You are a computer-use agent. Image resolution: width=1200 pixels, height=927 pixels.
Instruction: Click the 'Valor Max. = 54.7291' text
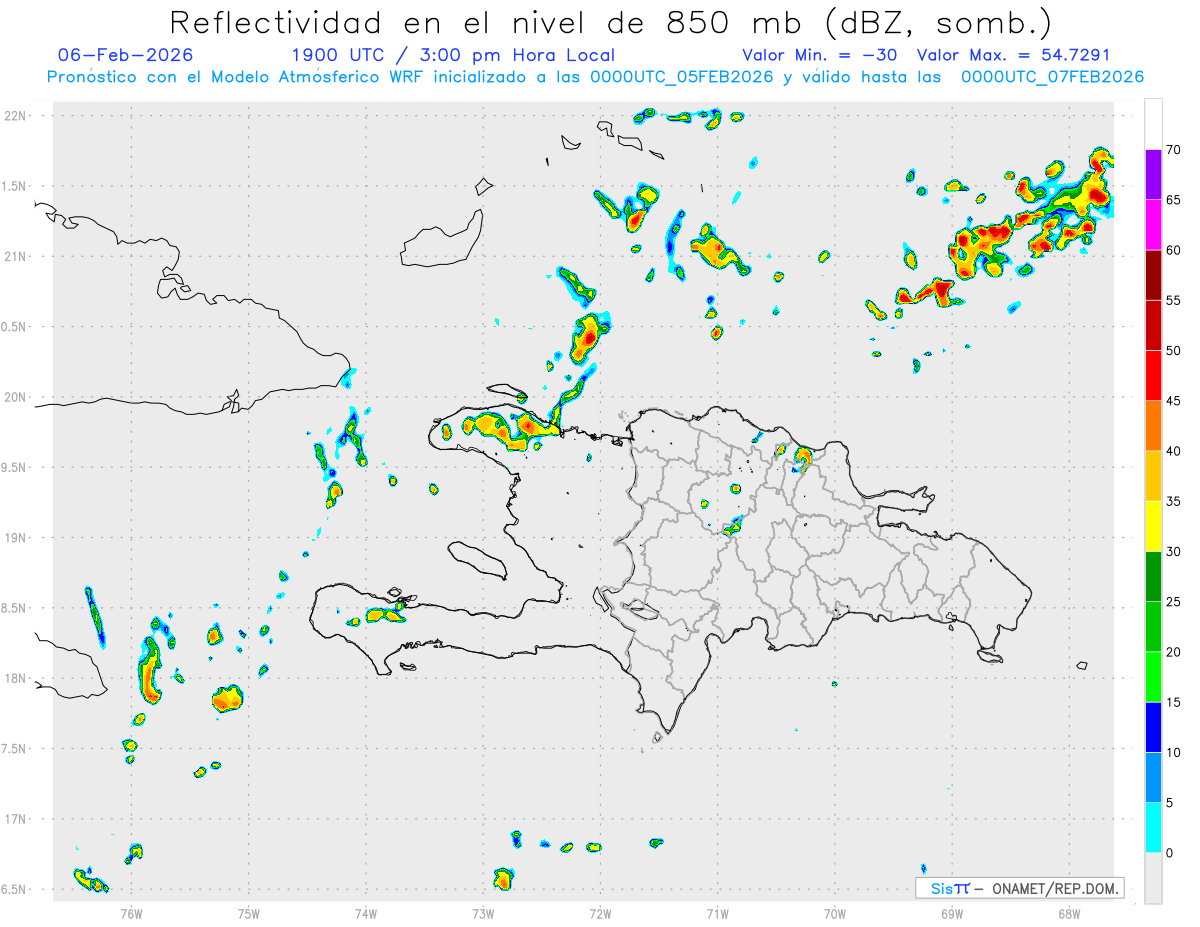(1013, 55)
